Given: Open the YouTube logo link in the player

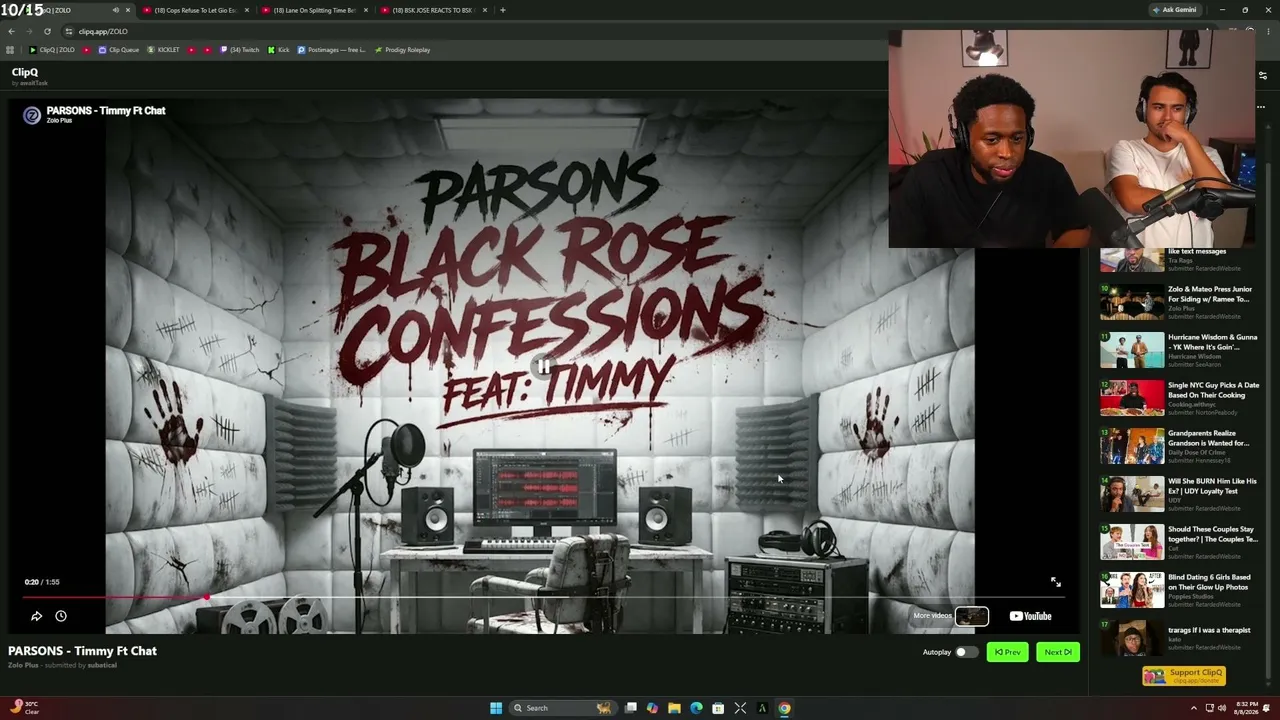Looking at the screenshot, I should [1030, 616].
